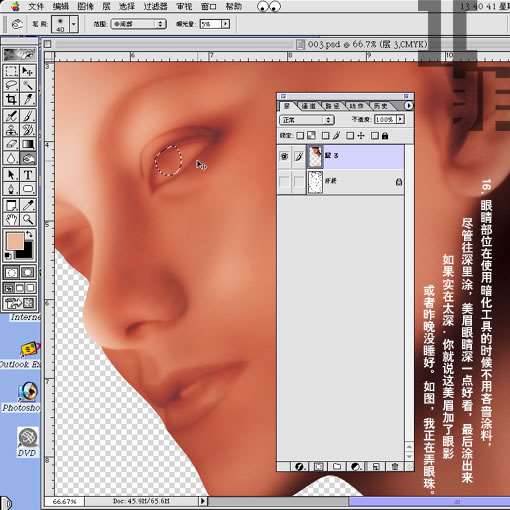Open the brush picker dropdown arrow

point(74,24)
